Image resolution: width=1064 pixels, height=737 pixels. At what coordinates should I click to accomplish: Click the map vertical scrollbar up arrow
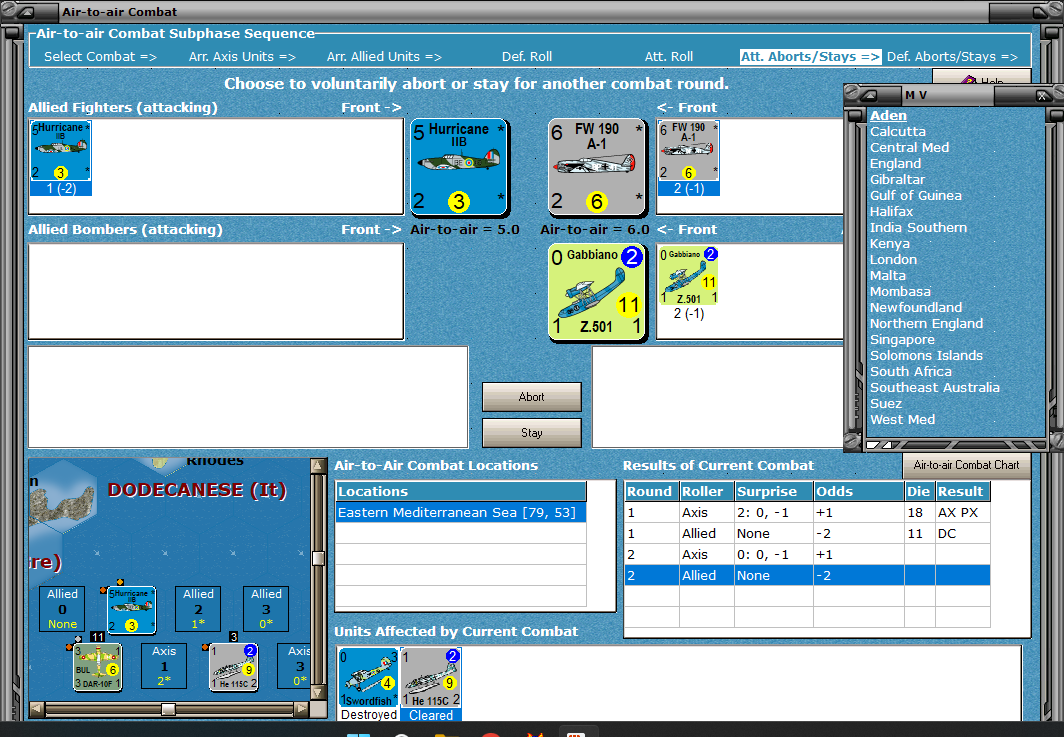[x=318, y=466]
